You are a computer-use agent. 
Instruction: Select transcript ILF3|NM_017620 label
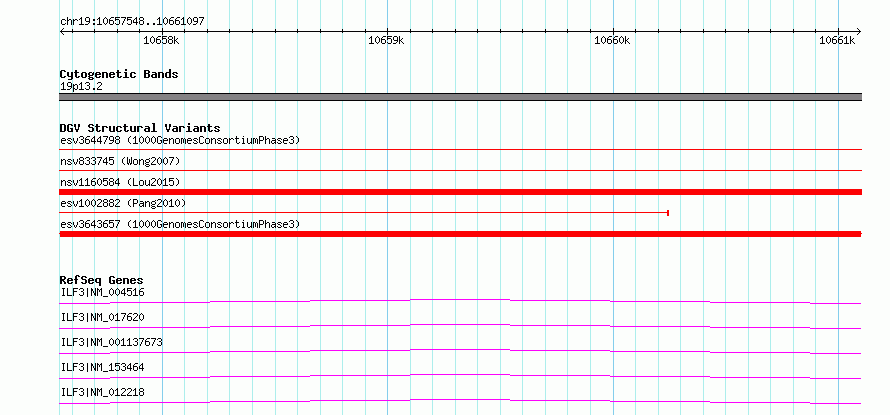[x=103, y=317]
